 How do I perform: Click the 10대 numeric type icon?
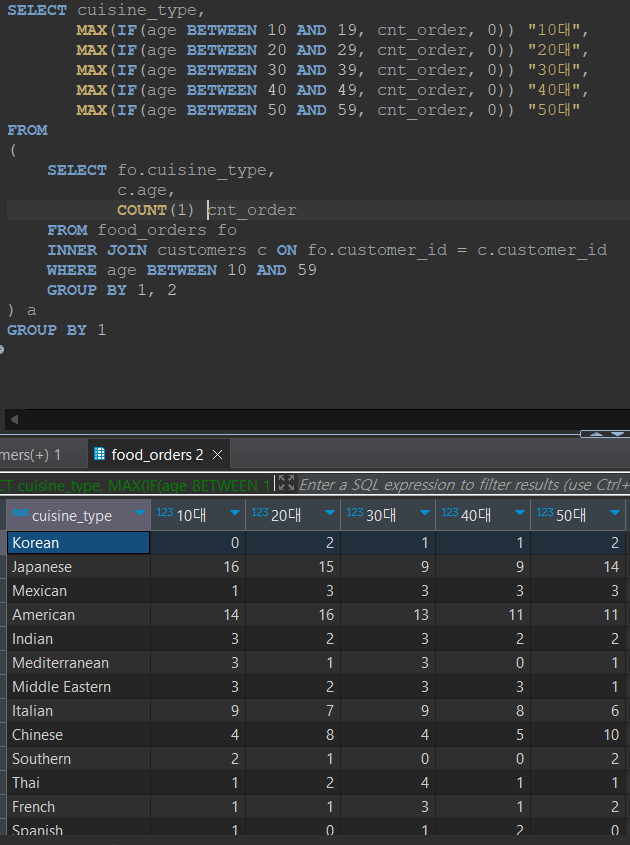point(165,512)
